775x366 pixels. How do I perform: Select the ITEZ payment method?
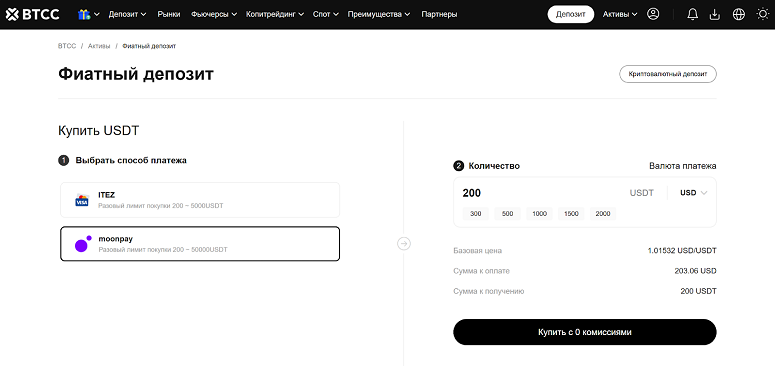[200, 200]
